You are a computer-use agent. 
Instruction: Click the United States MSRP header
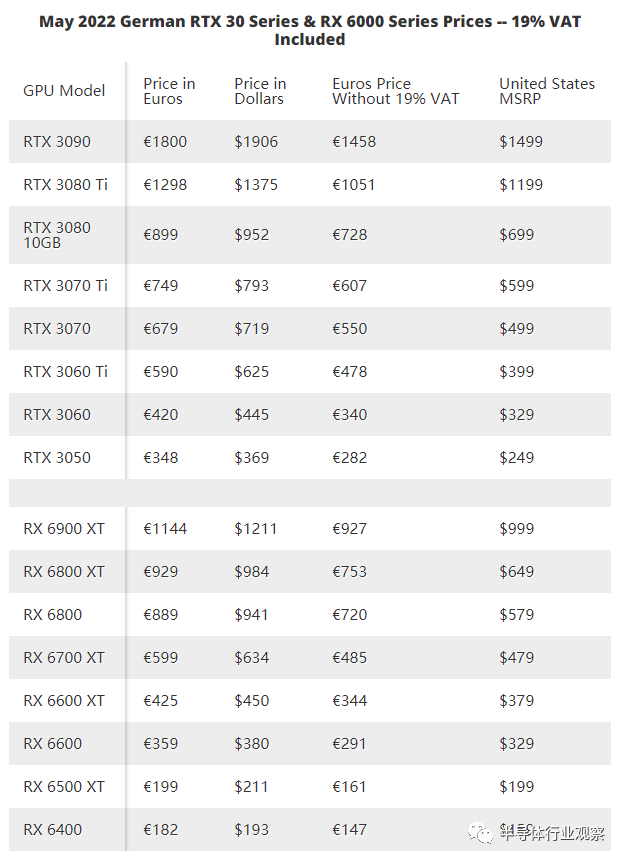tap(547, 91)
